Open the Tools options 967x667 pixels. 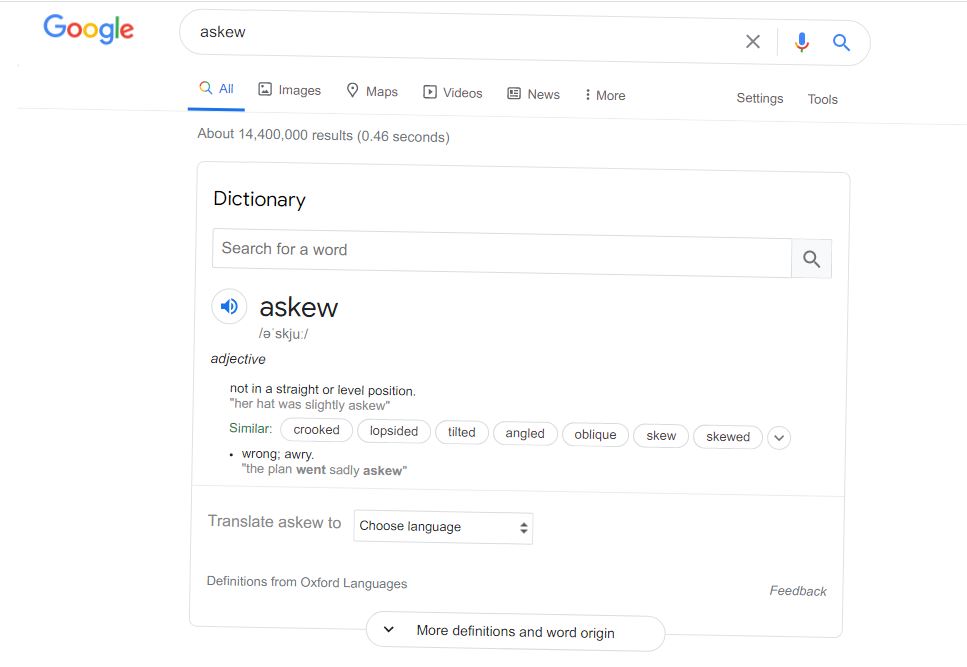pos(823,99)
